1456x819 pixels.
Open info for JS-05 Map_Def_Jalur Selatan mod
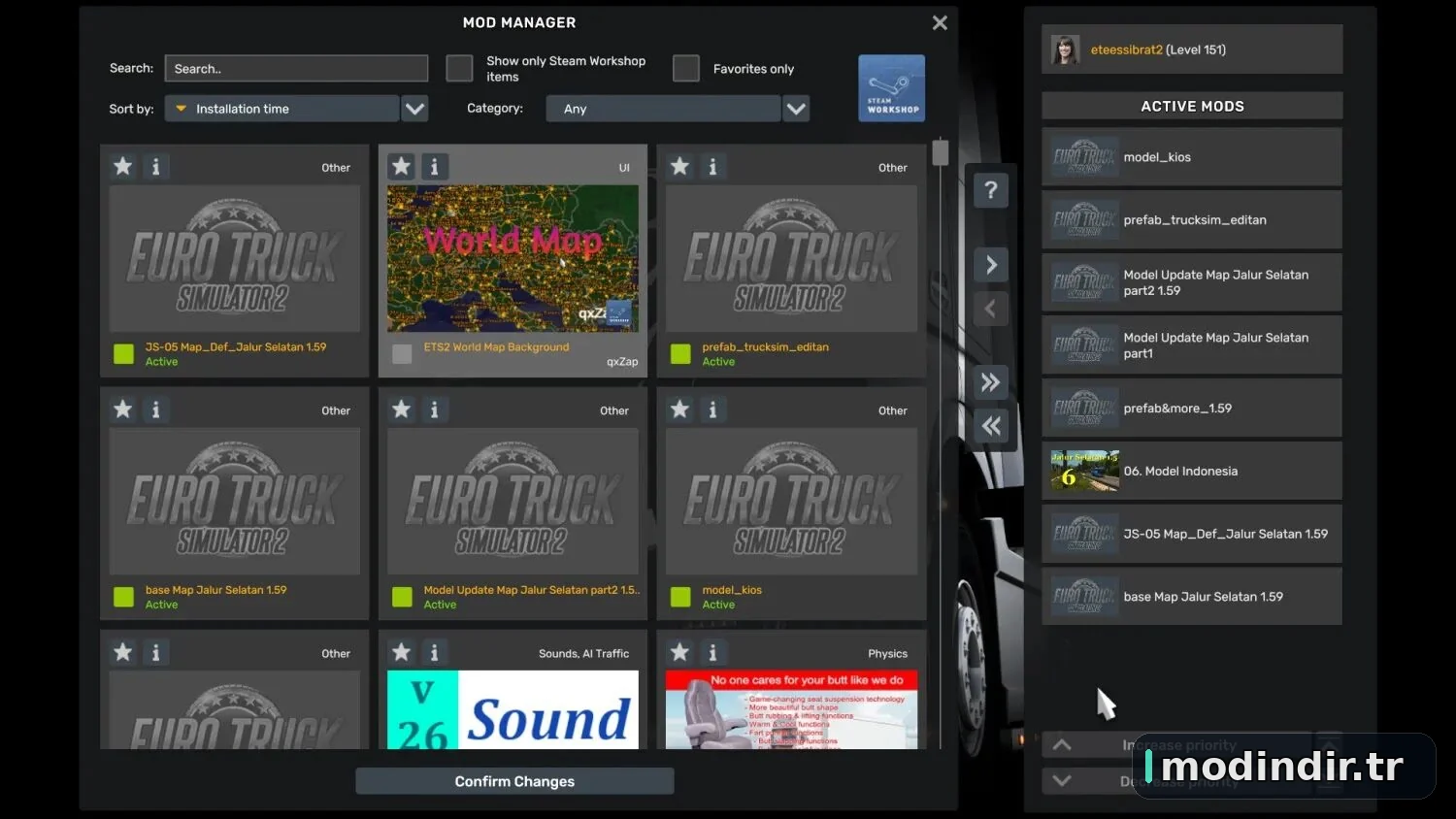(155, 167)
